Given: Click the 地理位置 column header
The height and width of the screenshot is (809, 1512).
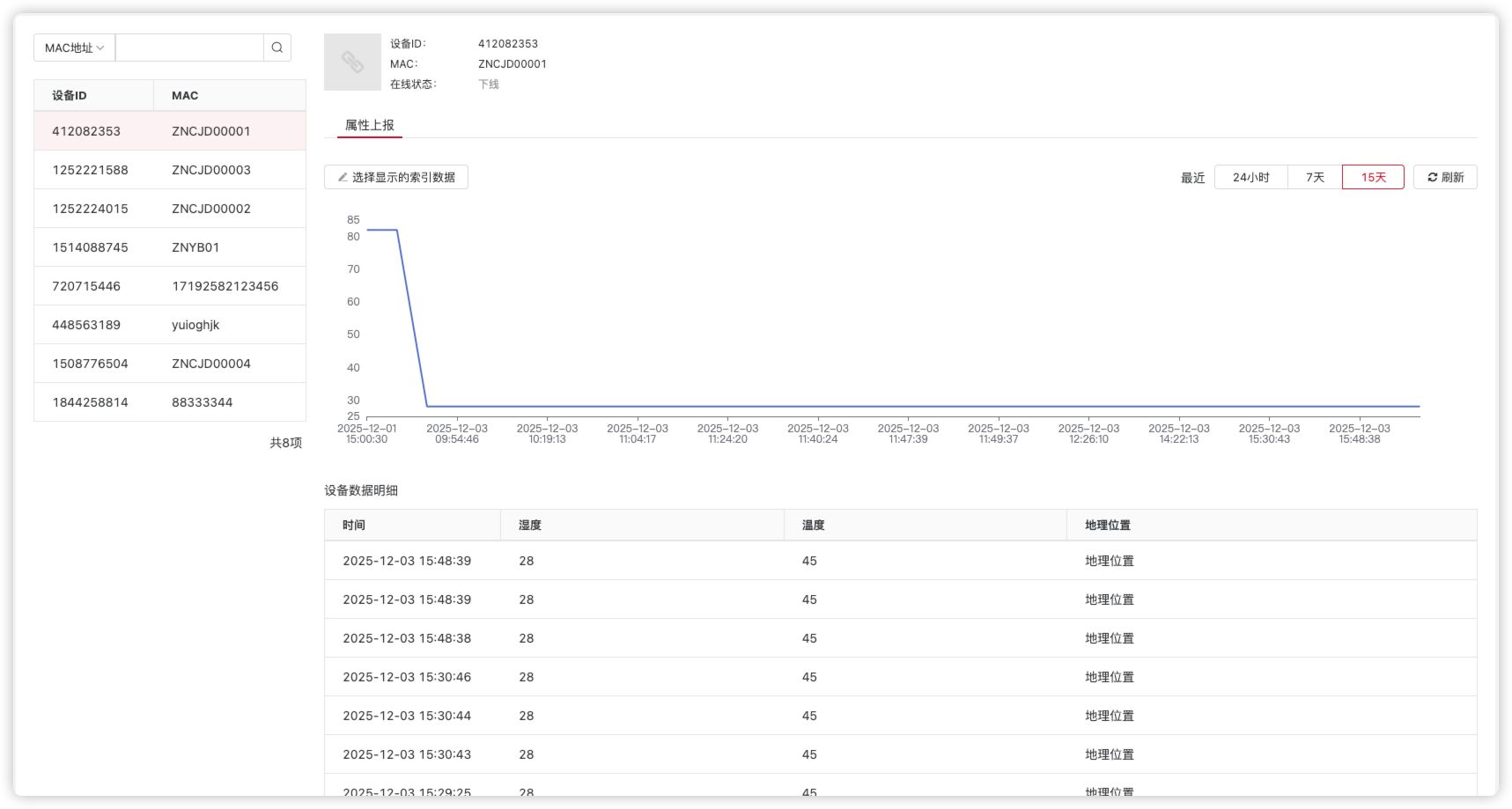Looking at the screenshot, I should (x=1108, y=525).
